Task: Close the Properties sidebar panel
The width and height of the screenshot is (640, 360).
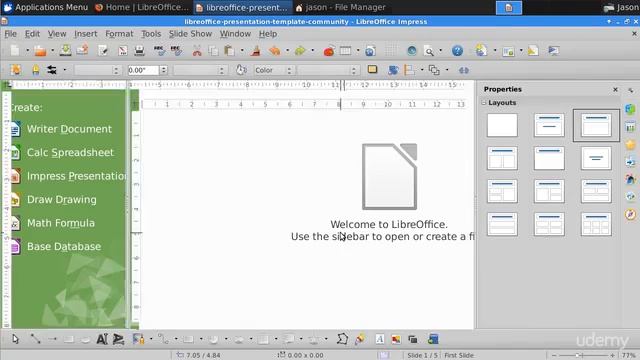Action: click(x=615, y=89)
